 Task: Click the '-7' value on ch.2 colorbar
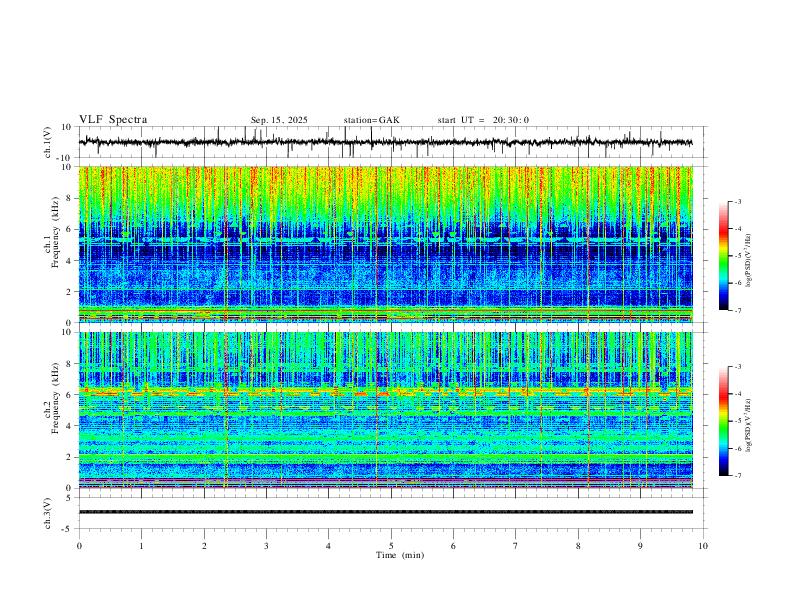(737, 476)
